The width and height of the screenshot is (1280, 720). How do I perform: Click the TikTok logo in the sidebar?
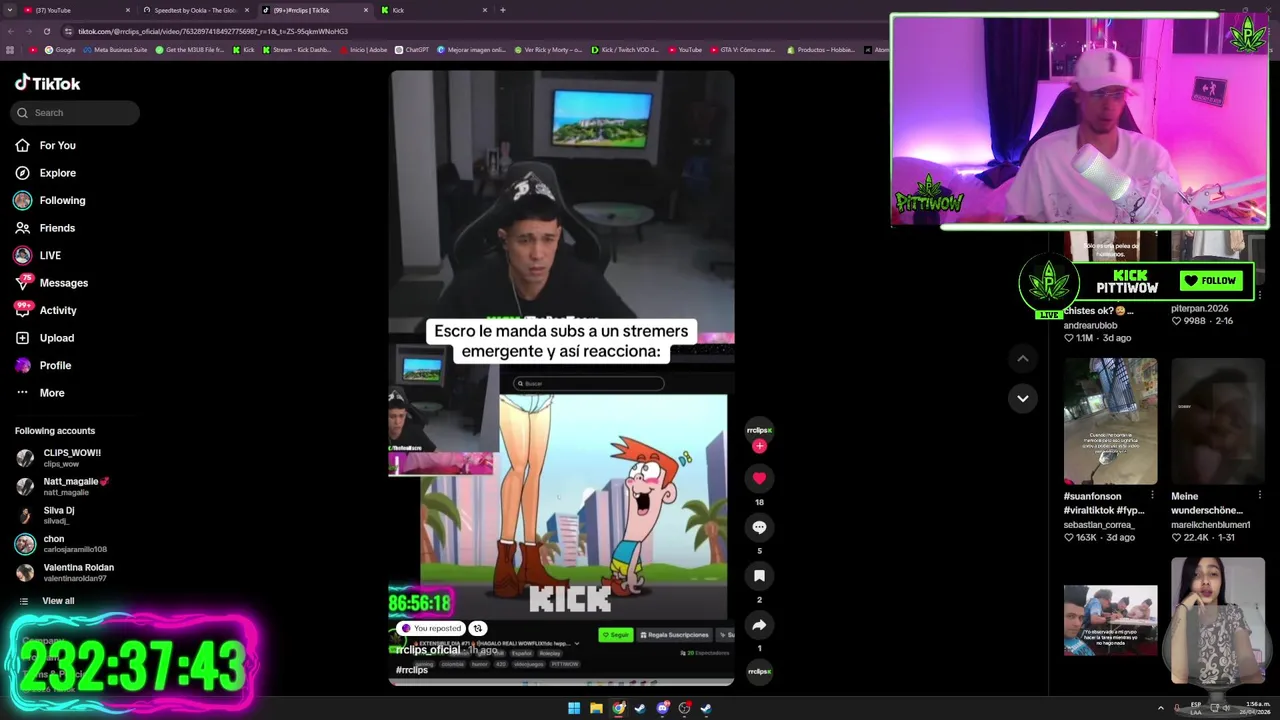[47, 83]
